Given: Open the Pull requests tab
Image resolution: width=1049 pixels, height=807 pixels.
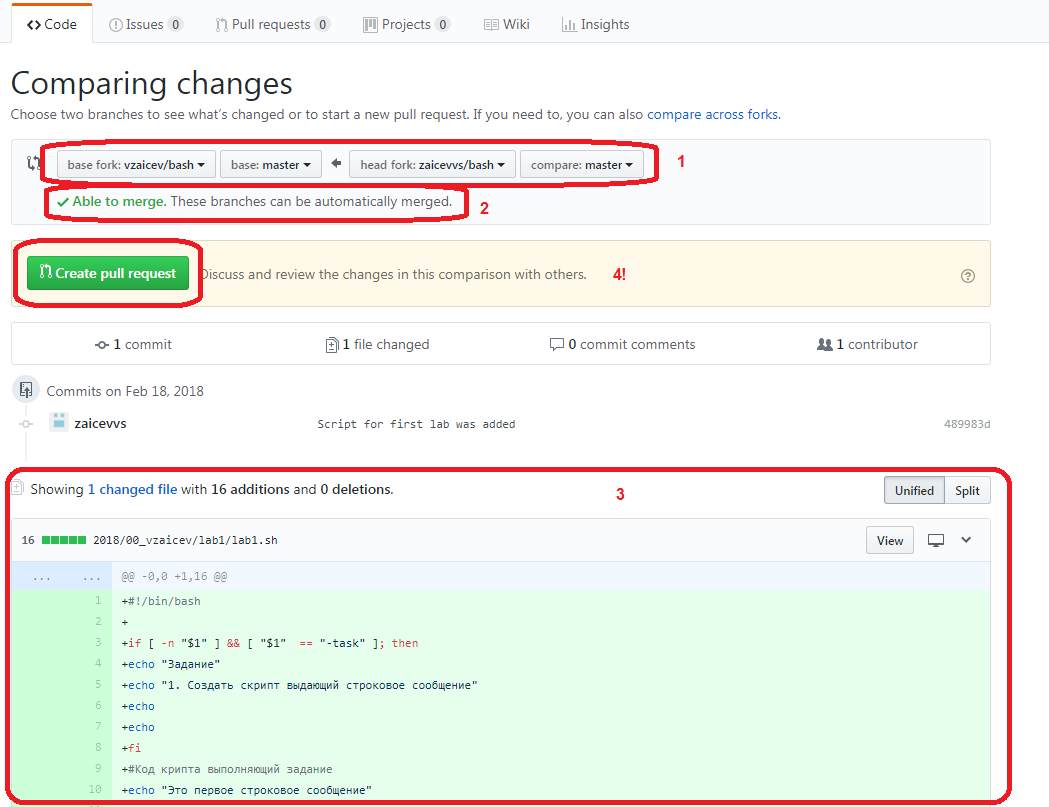Looking at the screenshot, I should pos(272,24).
